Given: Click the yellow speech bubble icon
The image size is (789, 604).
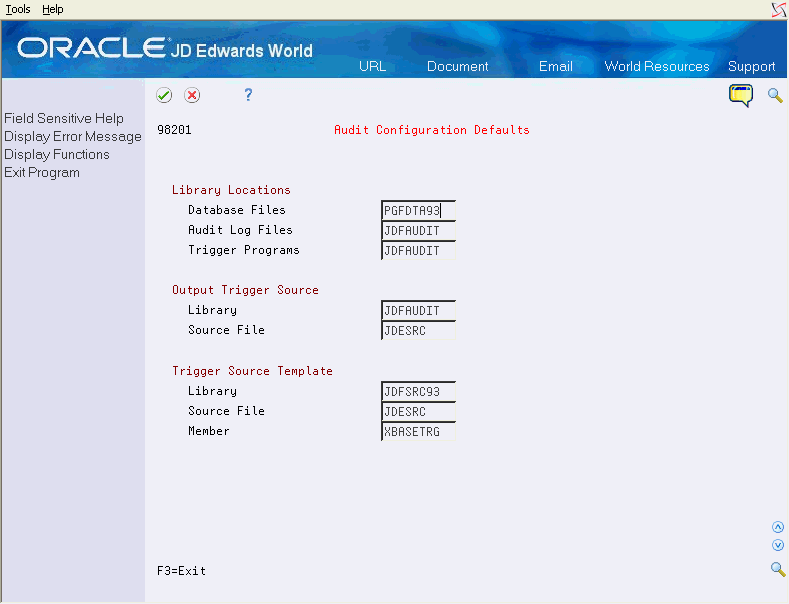Looking at the screenshot, I should [741, 96].
